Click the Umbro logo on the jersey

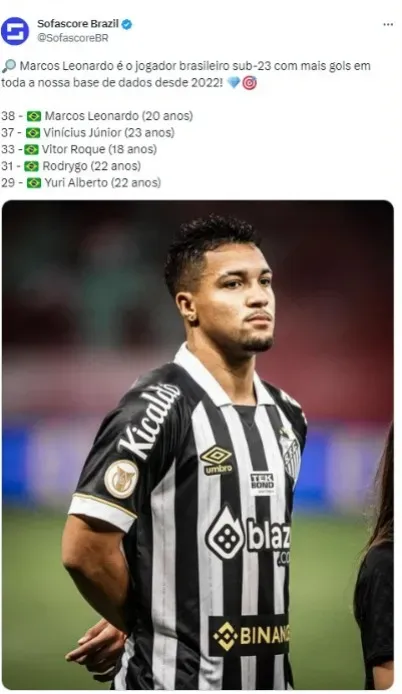pyautogui.click(x=216, y=460)
